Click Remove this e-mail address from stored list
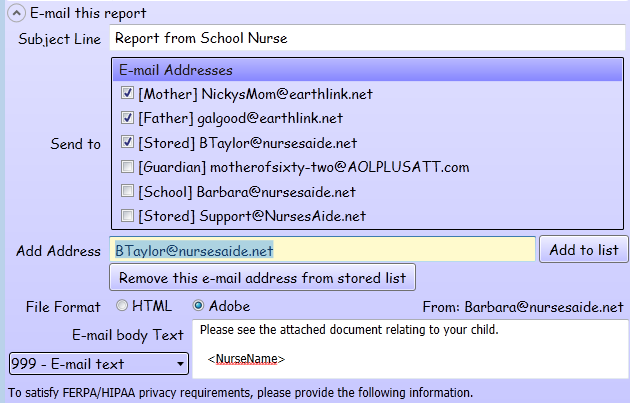The image size is (630, 403). [262, 277]
